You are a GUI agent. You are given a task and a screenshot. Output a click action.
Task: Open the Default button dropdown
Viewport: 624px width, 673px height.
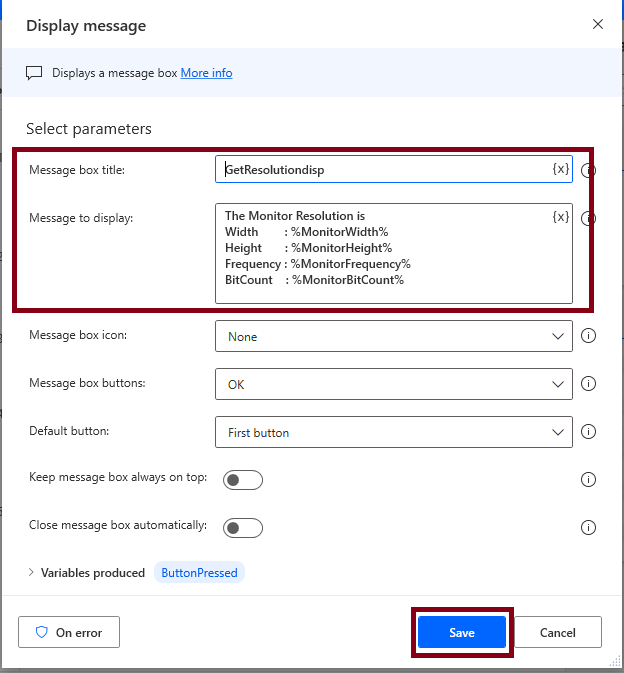394,432
